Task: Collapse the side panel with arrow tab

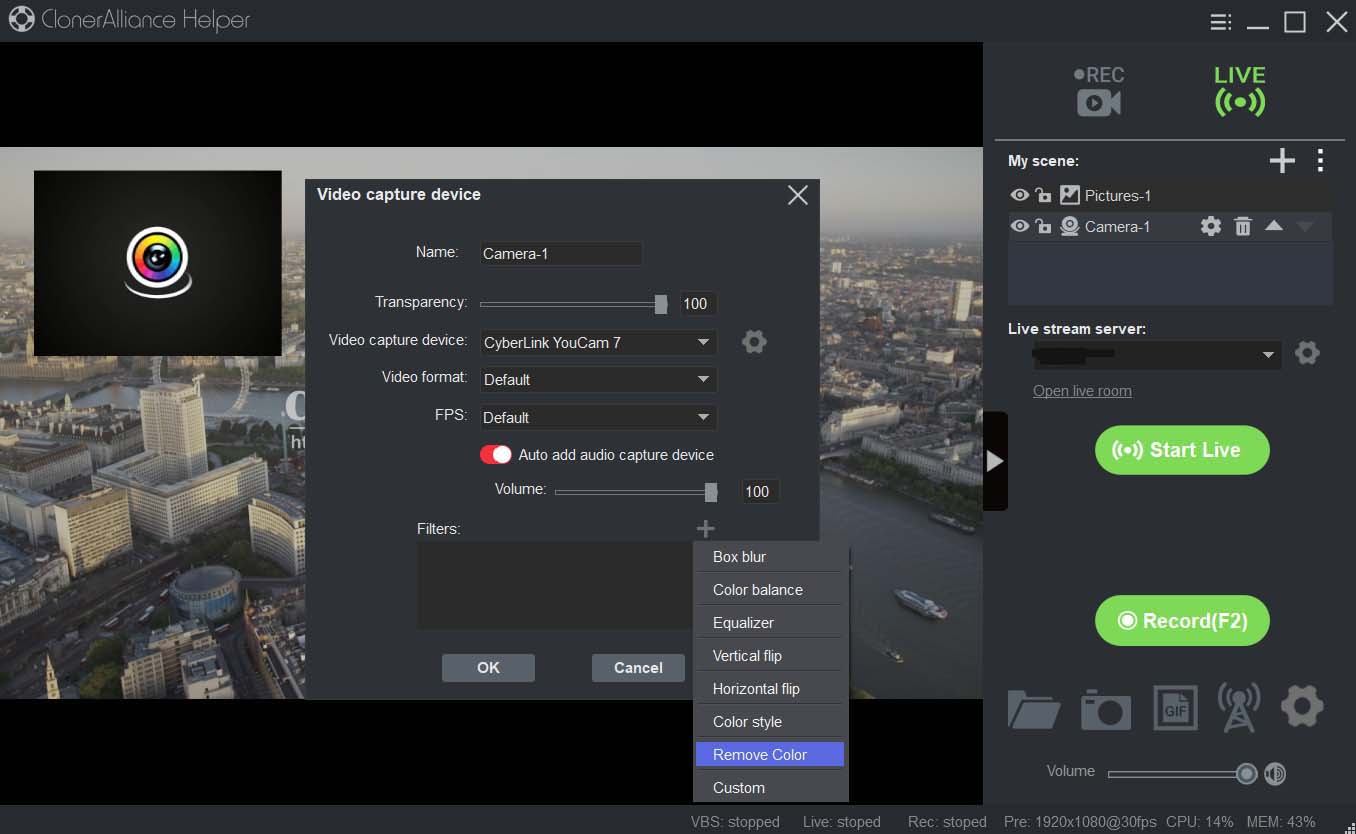Action: (995, 461)
